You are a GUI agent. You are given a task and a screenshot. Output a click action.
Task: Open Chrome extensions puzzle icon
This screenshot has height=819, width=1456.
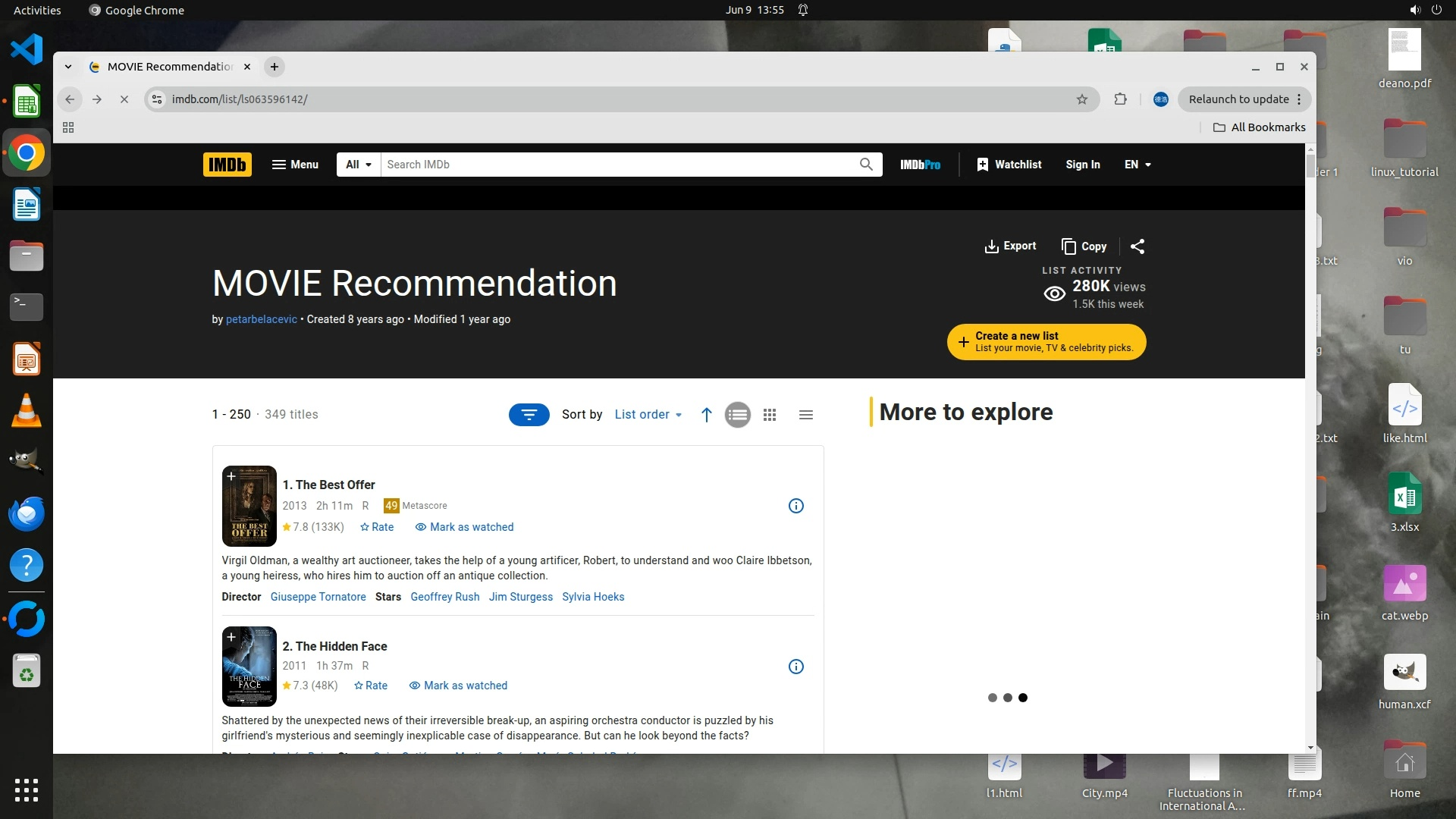(1120, 99)
